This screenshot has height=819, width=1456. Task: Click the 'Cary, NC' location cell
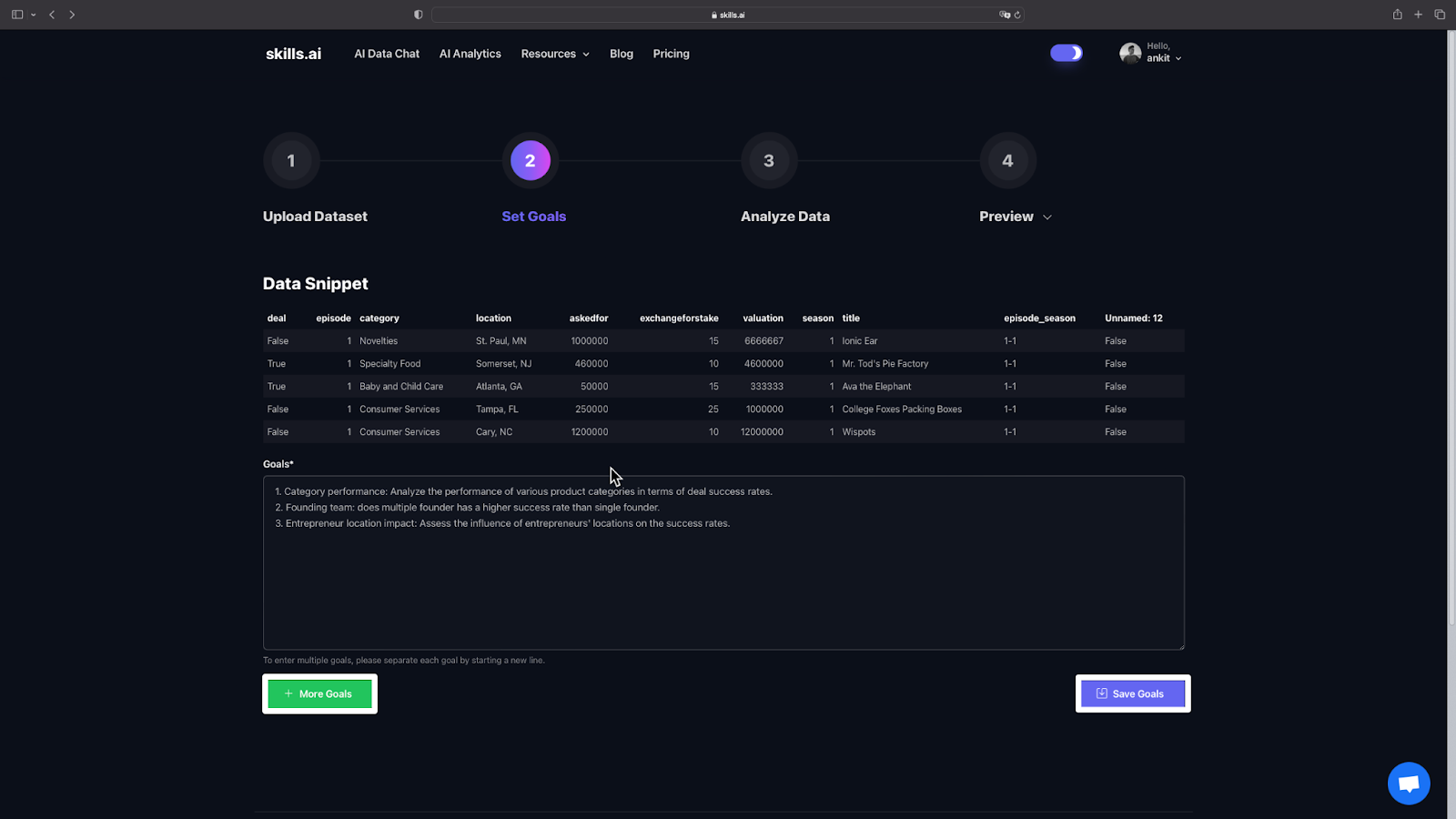point(494,432)
